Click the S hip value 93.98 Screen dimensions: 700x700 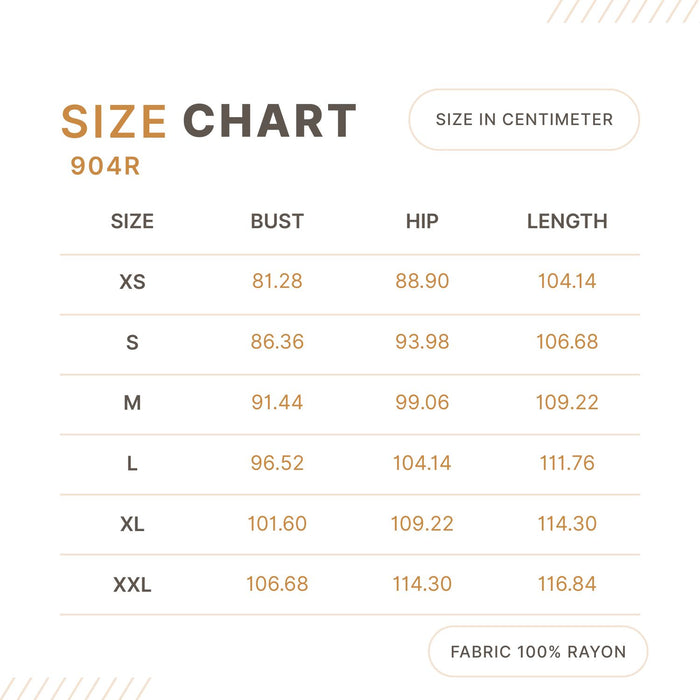[x=422, y=342]
